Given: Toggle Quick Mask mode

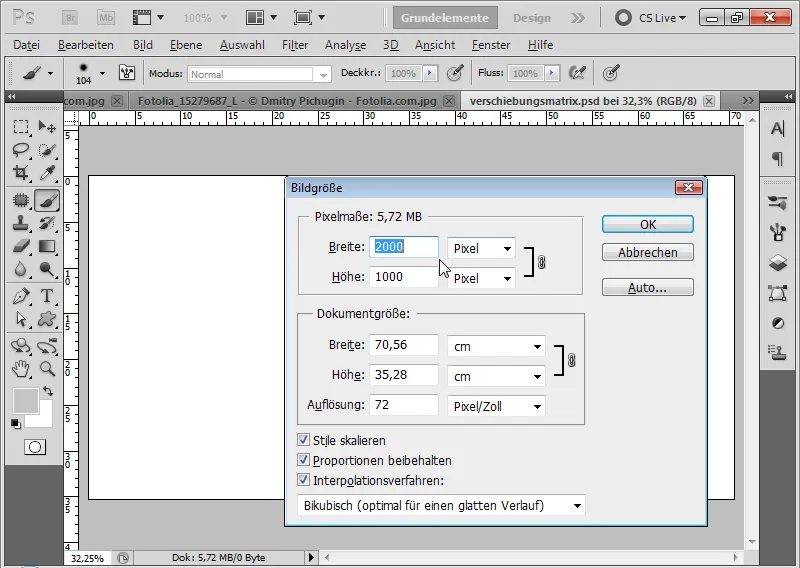Looking at the screenshot, I should point(35,448).
